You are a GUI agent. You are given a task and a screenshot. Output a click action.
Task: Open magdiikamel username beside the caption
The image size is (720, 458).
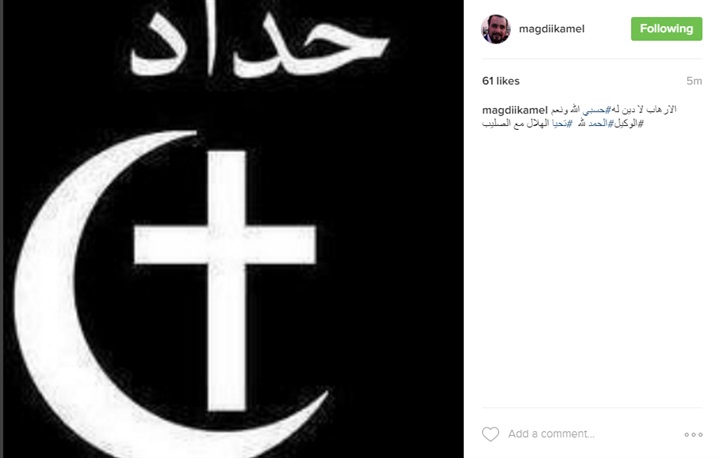coord(515,110)
